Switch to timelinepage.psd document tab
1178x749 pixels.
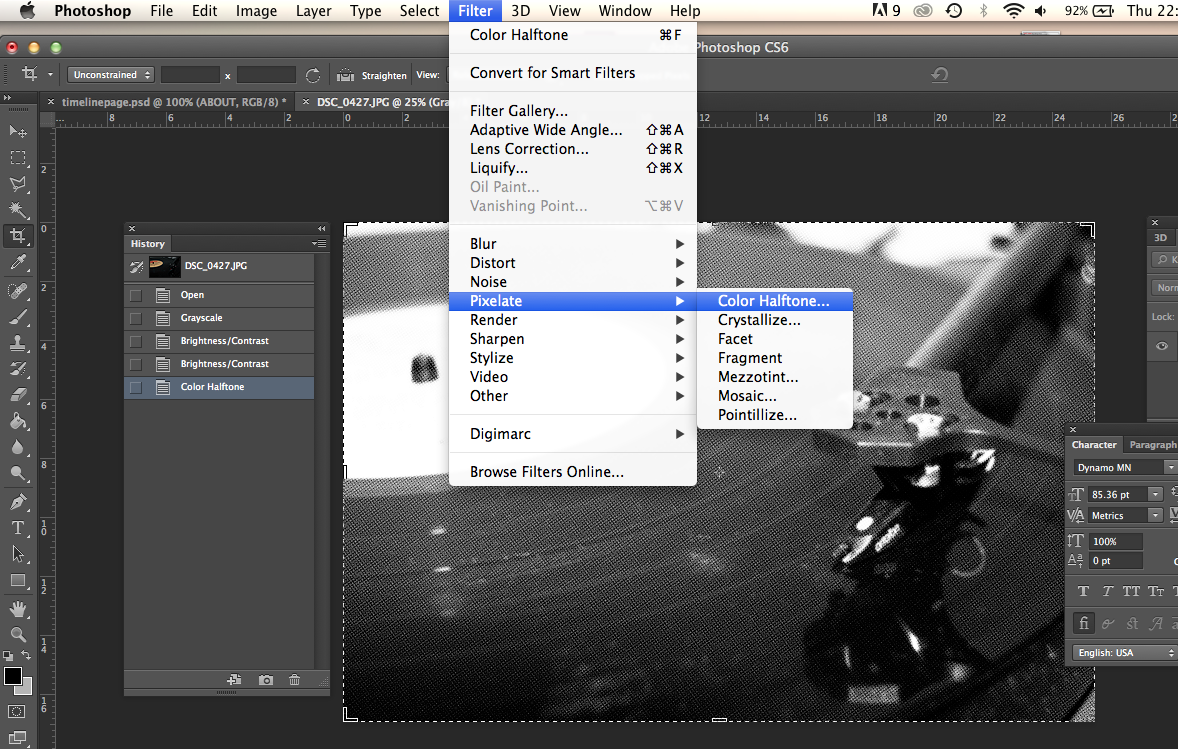[x=174, y=101]
